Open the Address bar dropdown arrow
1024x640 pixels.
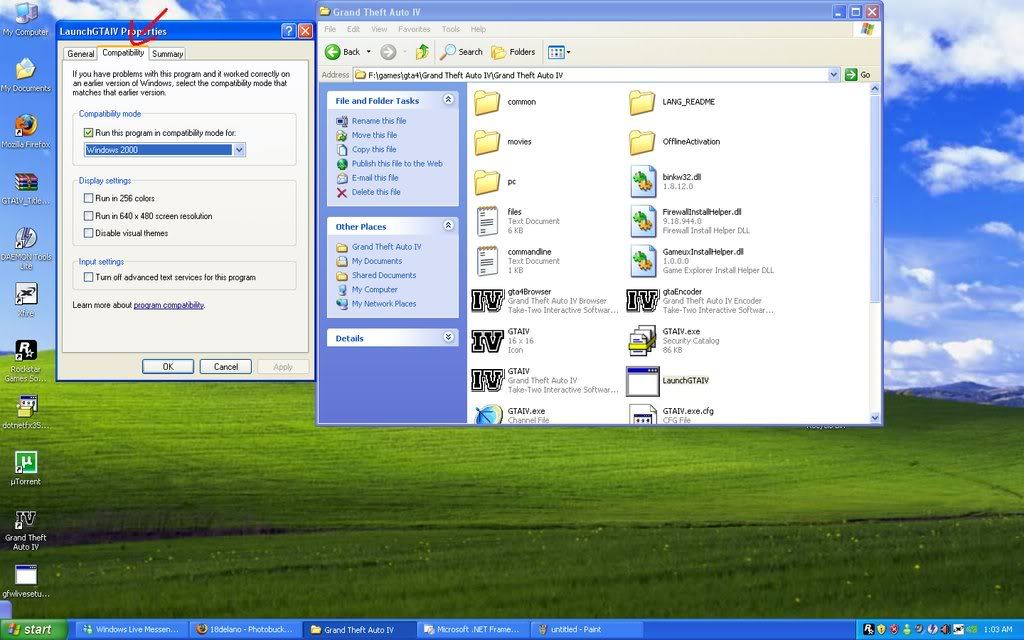(x=833, y=74)
